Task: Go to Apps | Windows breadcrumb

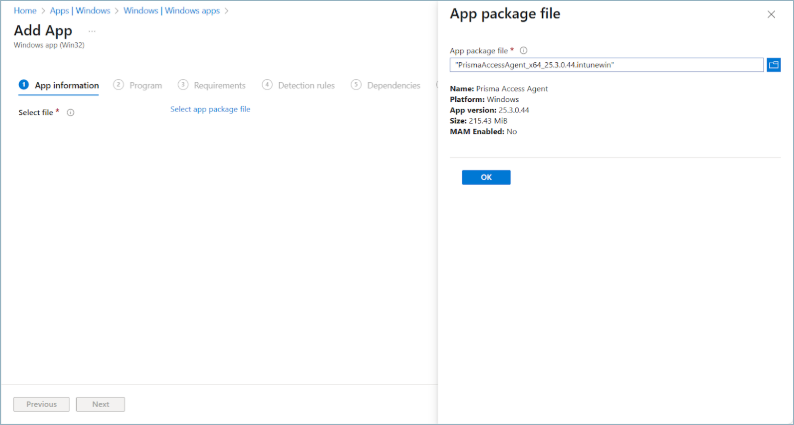Action: pos(79,11)
